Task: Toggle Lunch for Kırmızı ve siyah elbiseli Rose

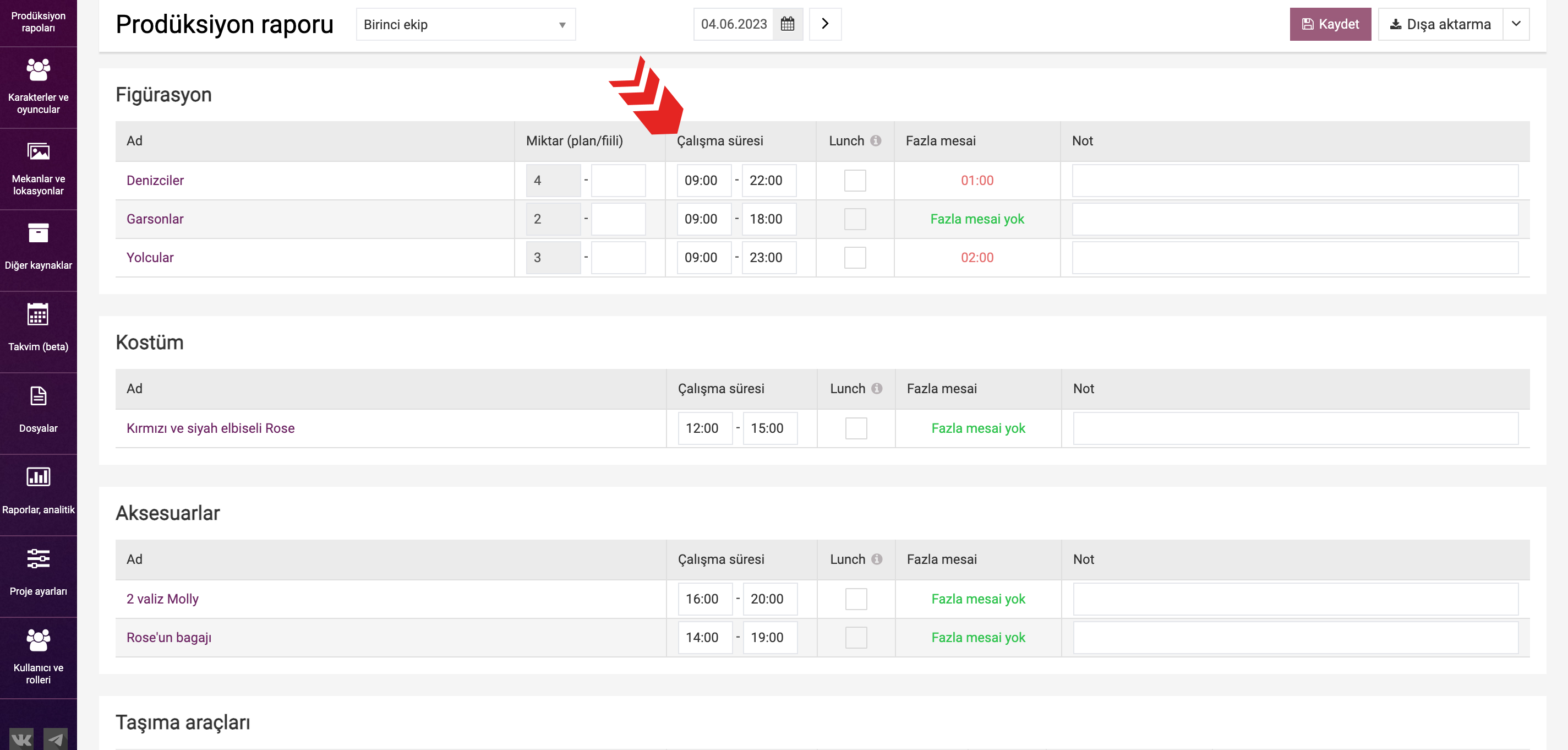Action: tap(856, 428)
